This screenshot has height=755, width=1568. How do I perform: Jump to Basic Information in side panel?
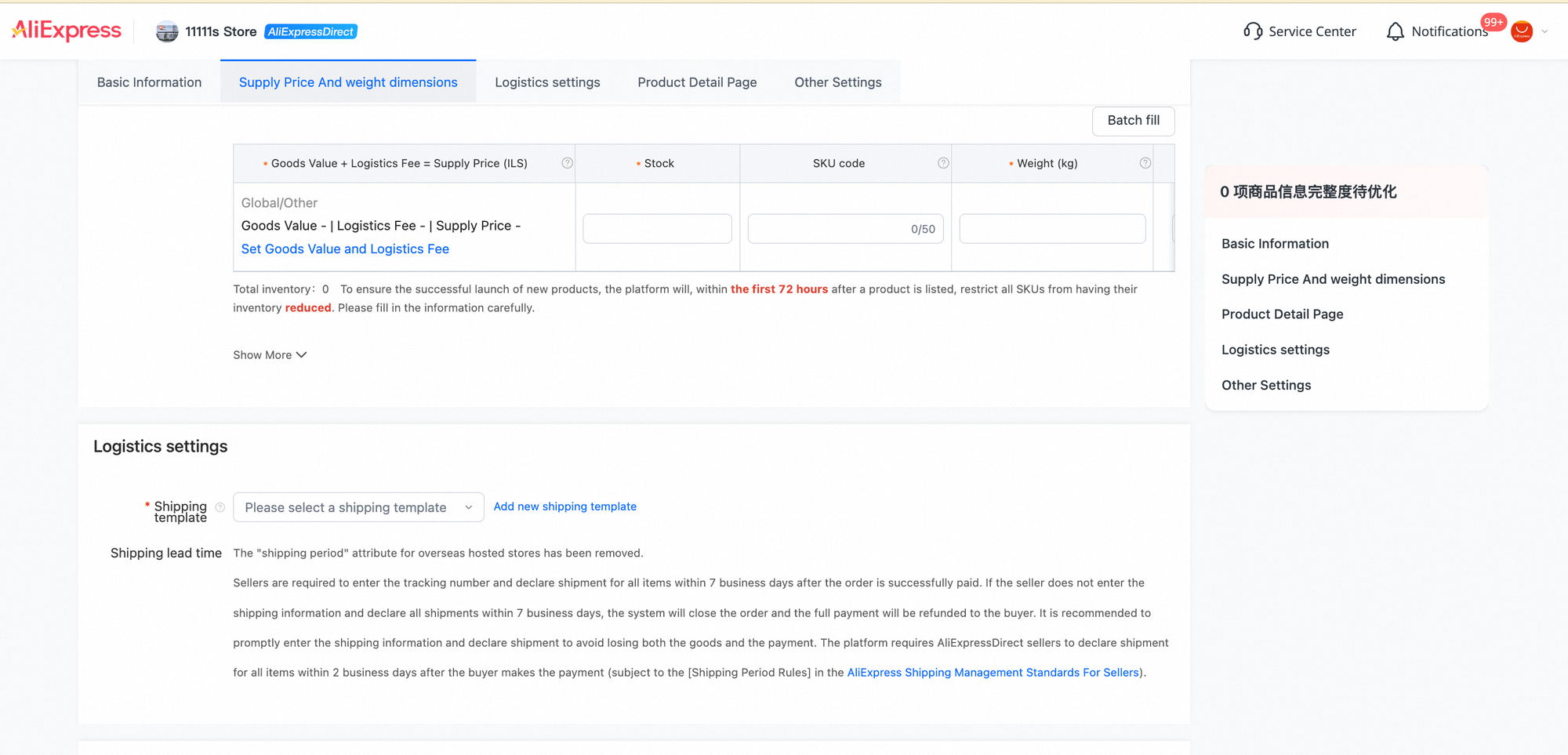point(1275,244)
